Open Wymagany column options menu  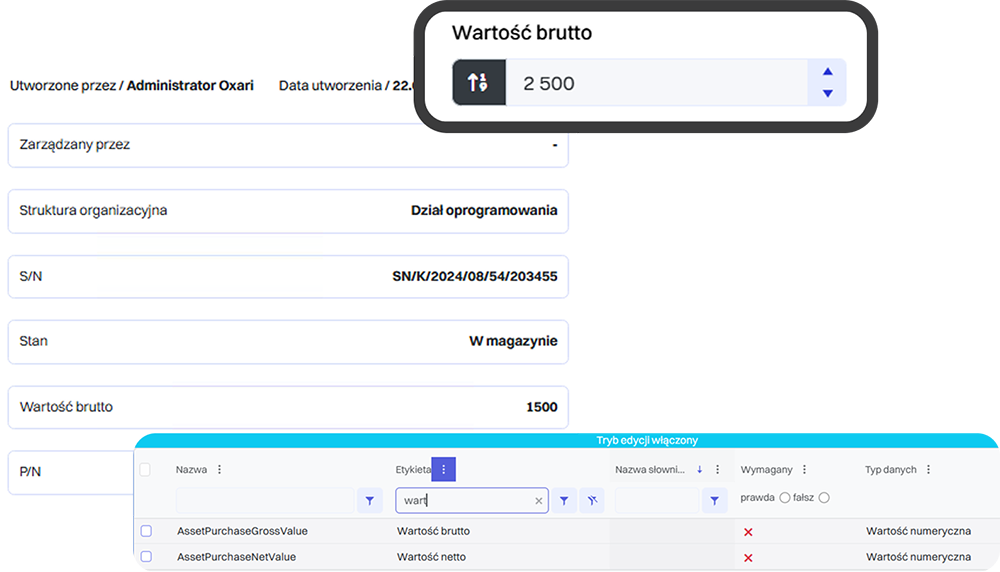click(x=804, y=469)
